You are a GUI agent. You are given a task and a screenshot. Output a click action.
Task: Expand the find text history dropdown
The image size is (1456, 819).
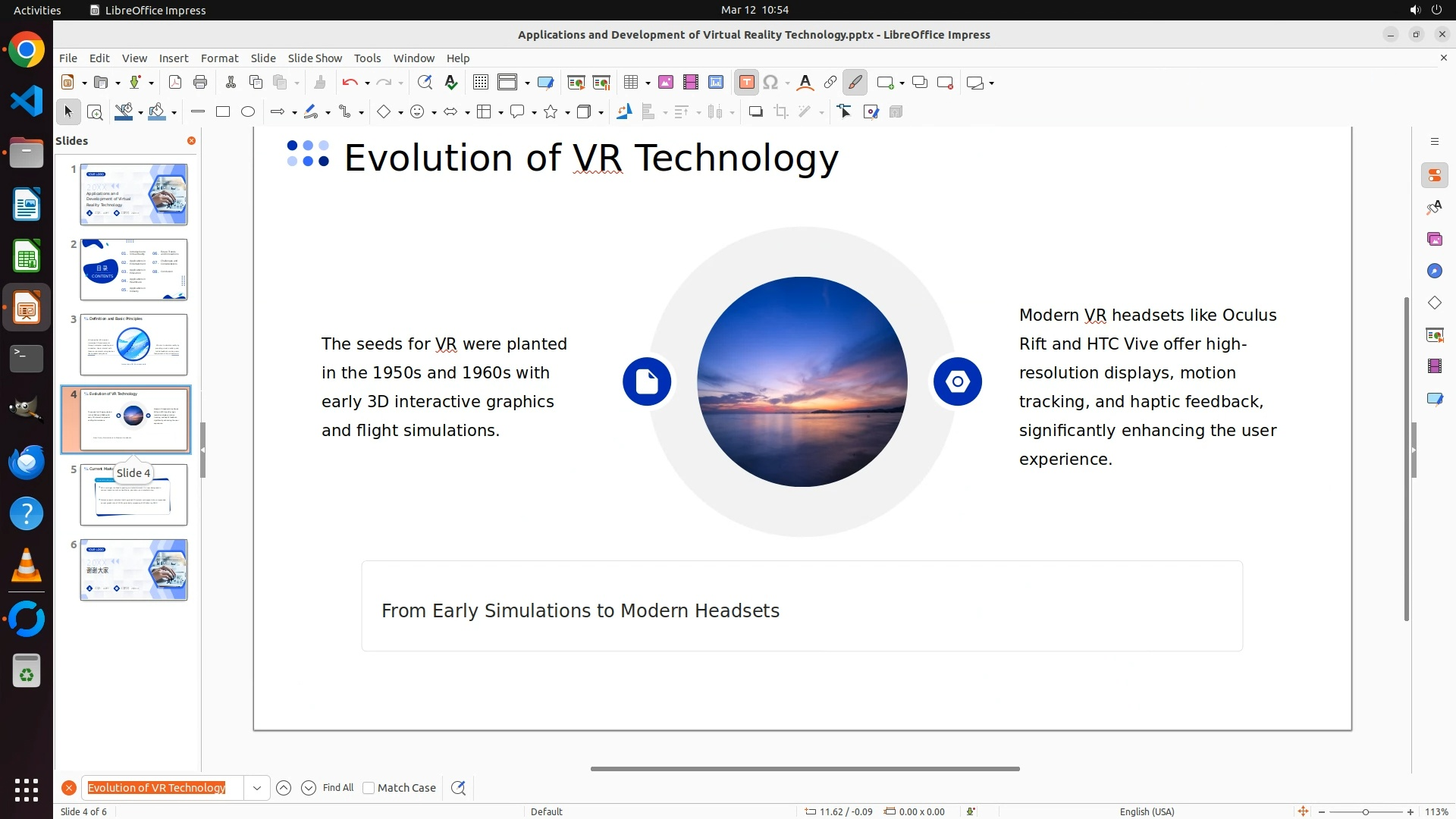(257, 788)
